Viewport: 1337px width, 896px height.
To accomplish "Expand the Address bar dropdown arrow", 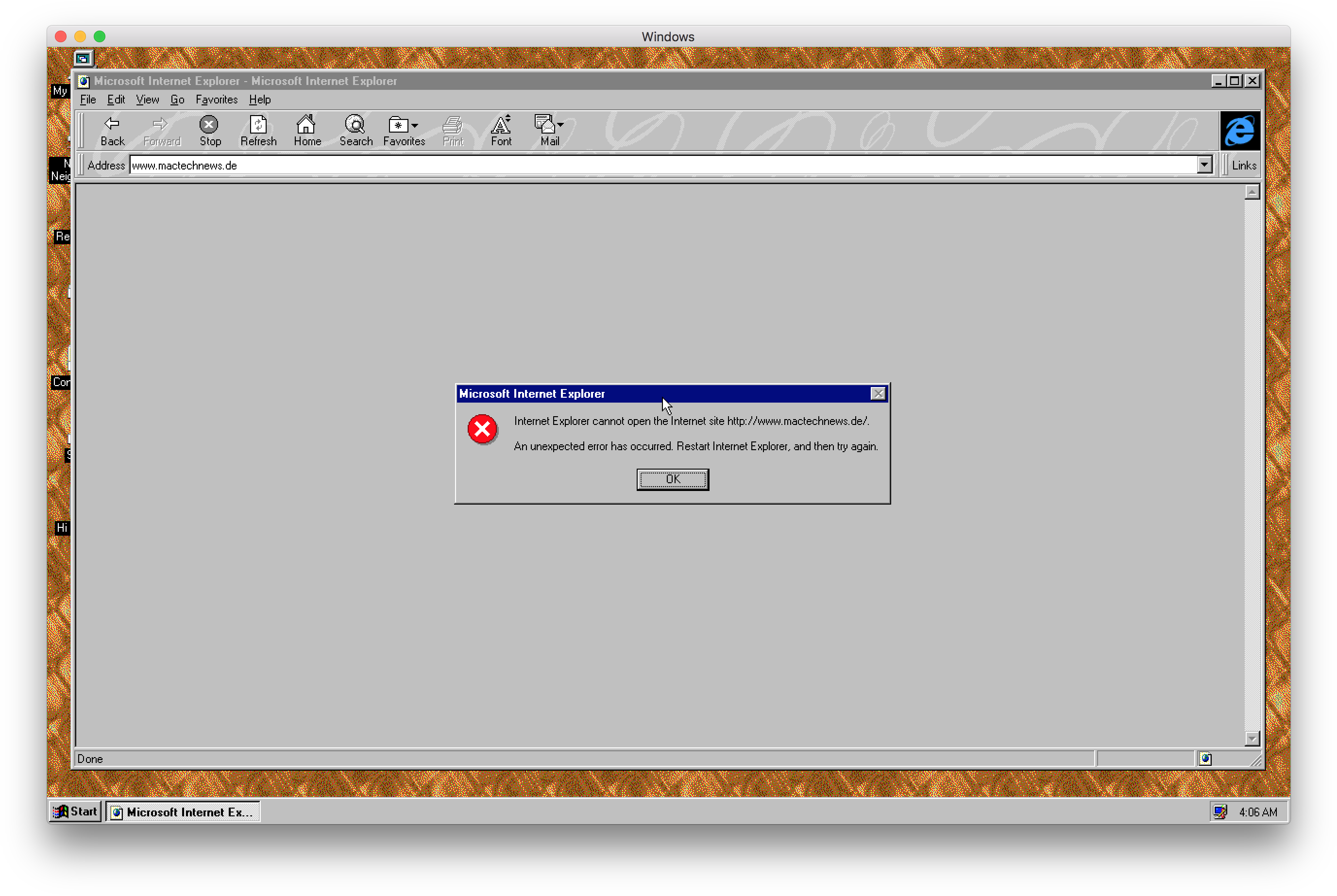I will click(1204, 165).
